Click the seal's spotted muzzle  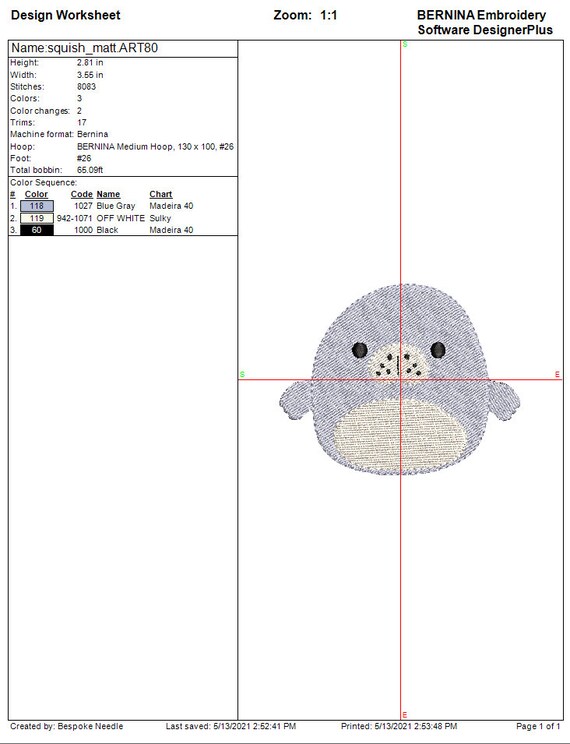(398, 363)
